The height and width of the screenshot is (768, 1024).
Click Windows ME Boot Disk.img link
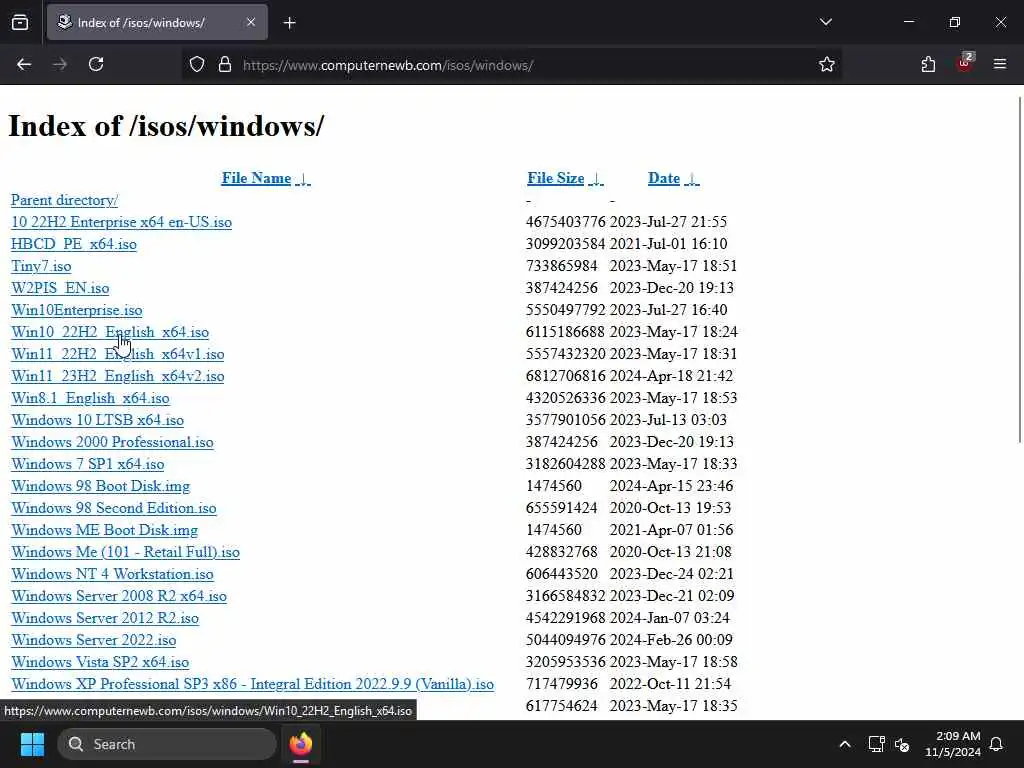coord(104,530)
